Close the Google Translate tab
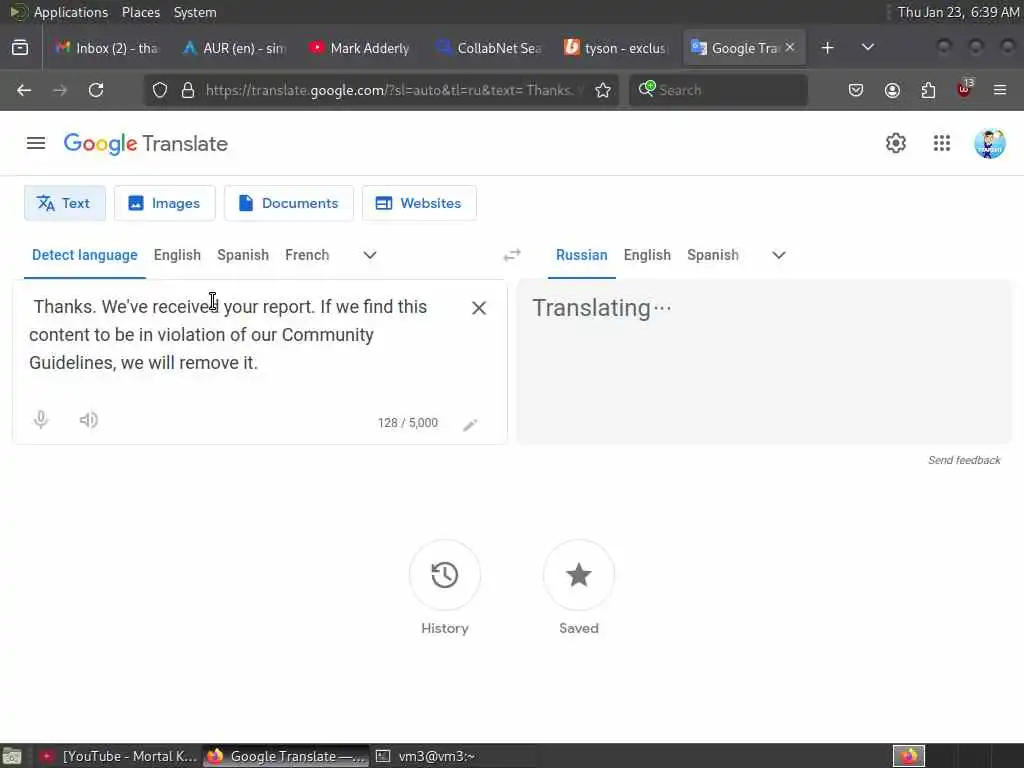The width and height of the screenshot is (1024, 768). (x=790, y=47)
